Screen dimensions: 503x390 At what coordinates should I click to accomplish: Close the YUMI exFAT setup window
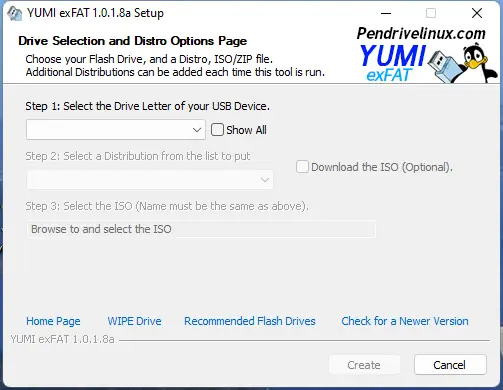pyautogui.click(x=477, y=13)
